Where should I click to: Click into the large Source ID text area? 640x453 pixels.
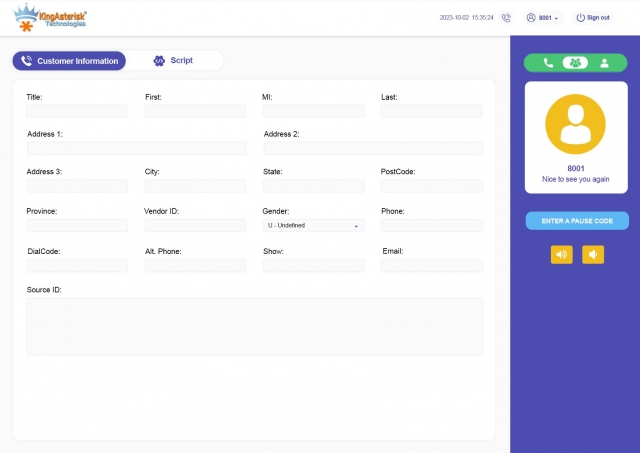255,327
